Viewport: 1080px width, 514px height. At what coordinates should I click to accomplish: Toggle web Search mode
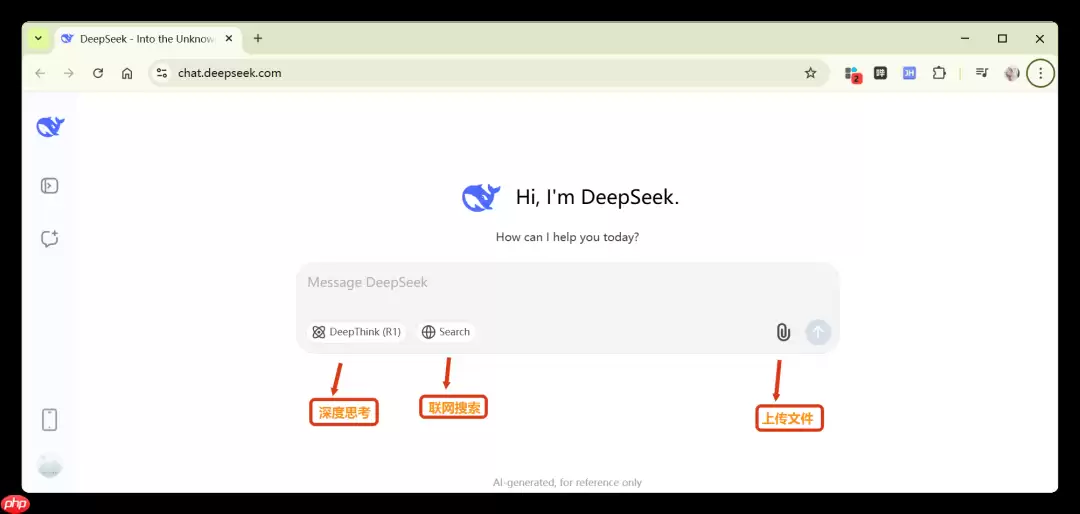tap(446, 332)
